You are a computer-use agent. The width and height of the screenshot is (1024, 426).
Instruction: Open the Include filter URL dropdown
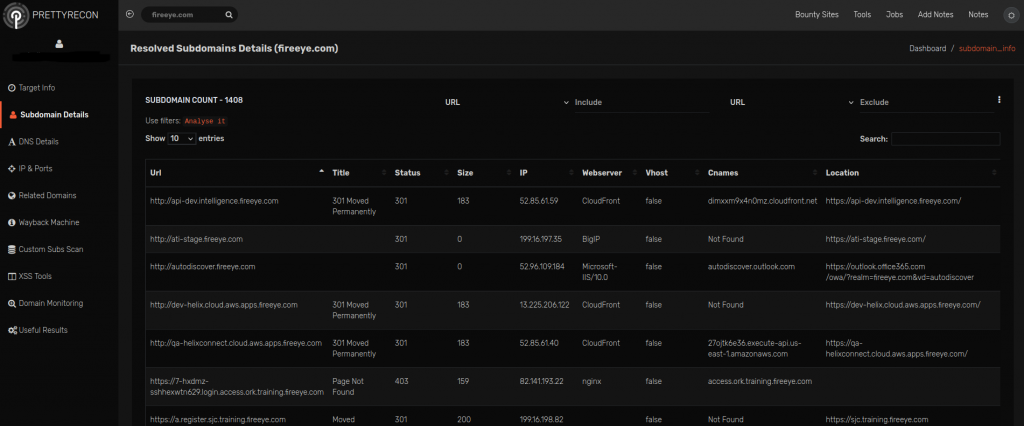(507, 103)
